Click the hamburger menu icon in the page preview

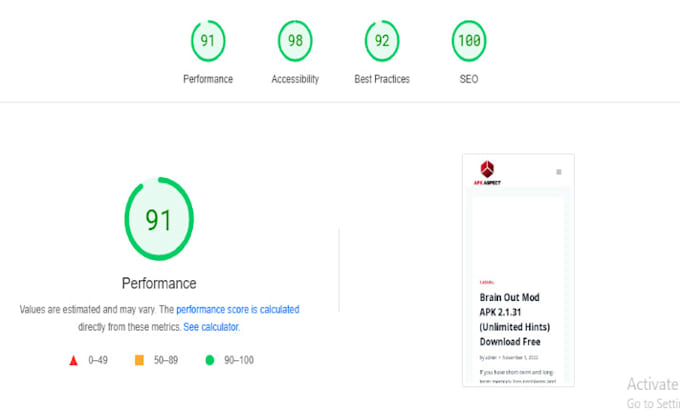coord(559,172)
